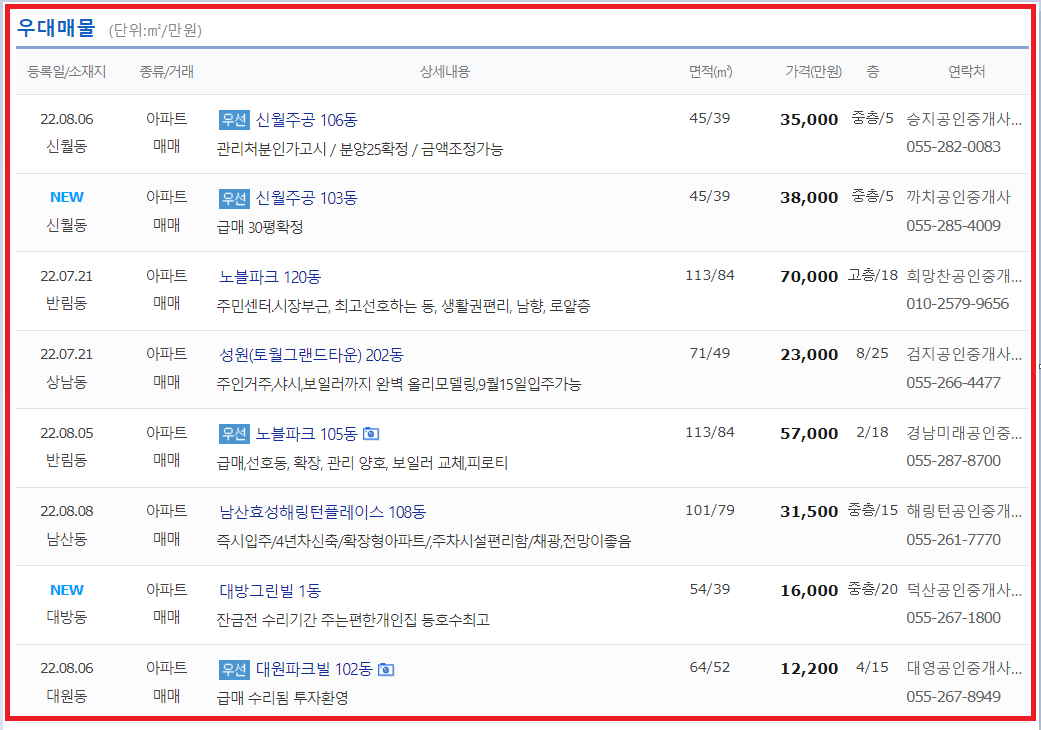Click the 면적(㎡) column header
The image size is (1041, 730).
click(x=710, y=72)
